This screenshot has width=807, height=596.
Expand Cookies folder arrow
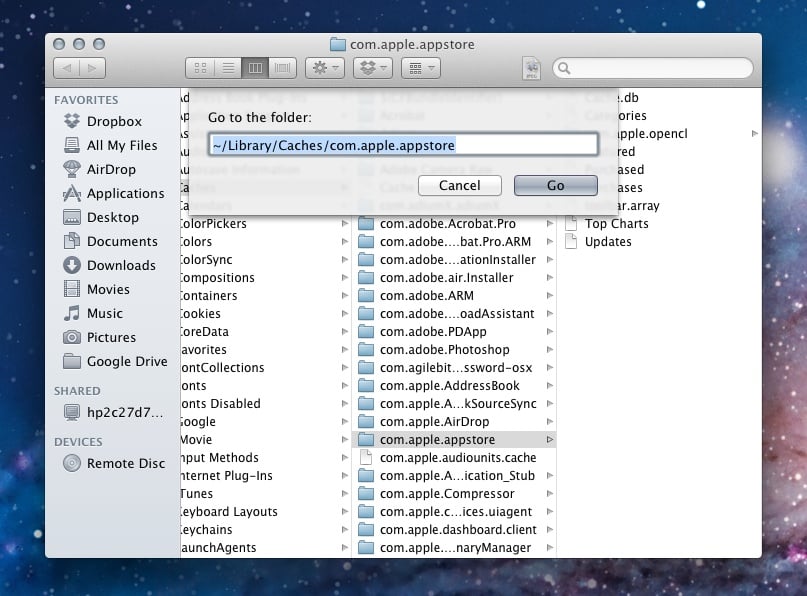click(x=344, y=313)
